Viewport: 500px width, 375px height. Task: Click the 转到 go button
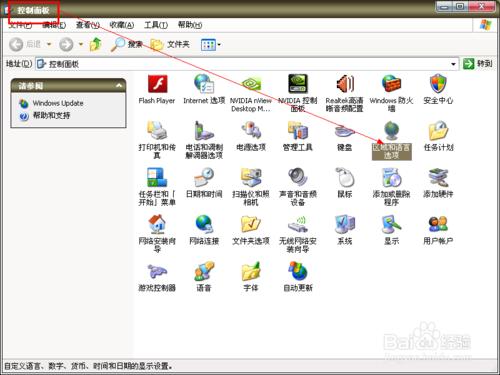tap(478, 64)
